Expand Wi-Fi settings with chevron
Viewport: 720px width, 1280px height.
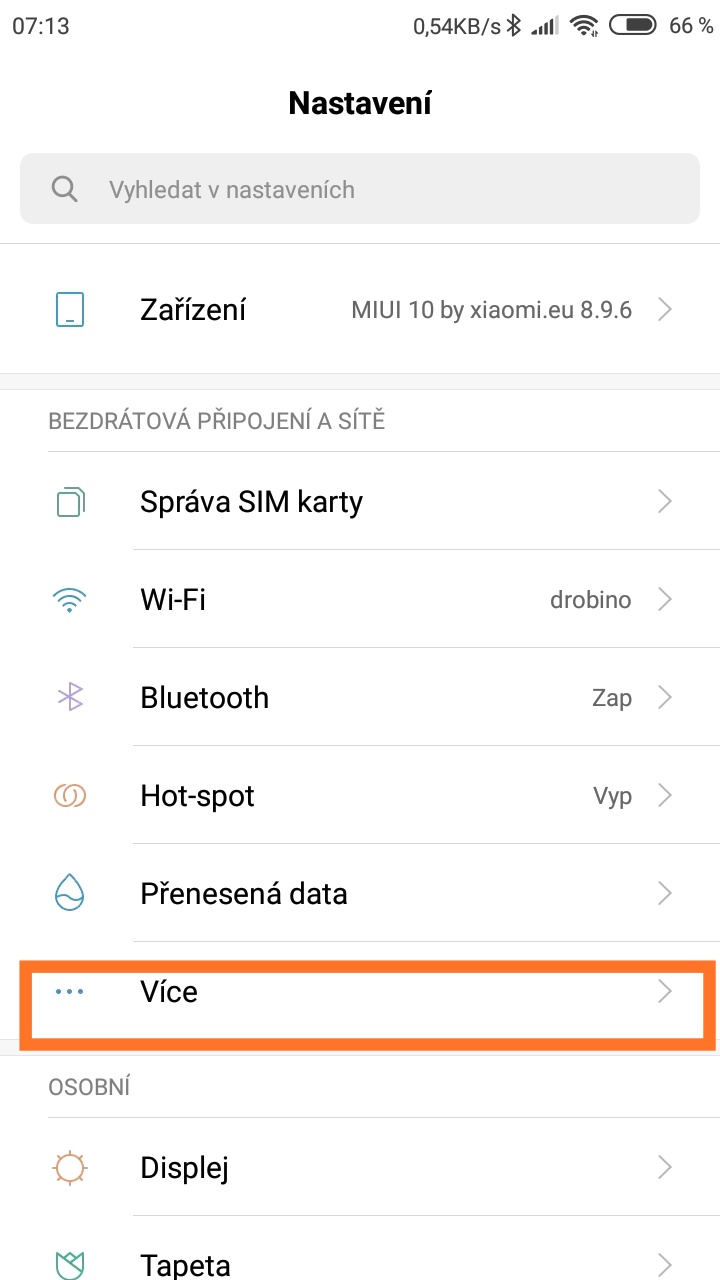point(665,600)
